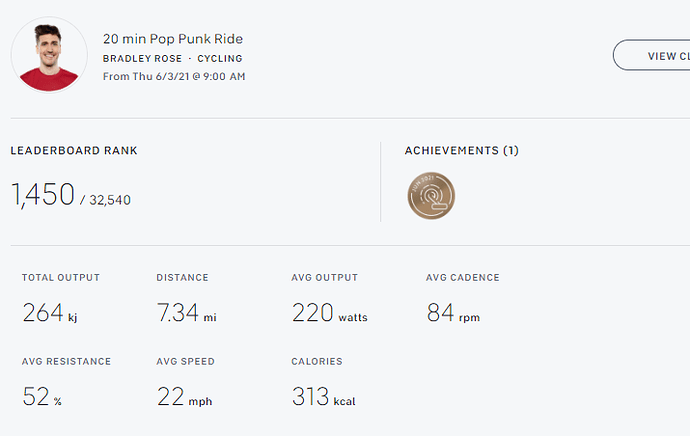
Task: Click the Avg Cadence label
Action: coord(463,278)
